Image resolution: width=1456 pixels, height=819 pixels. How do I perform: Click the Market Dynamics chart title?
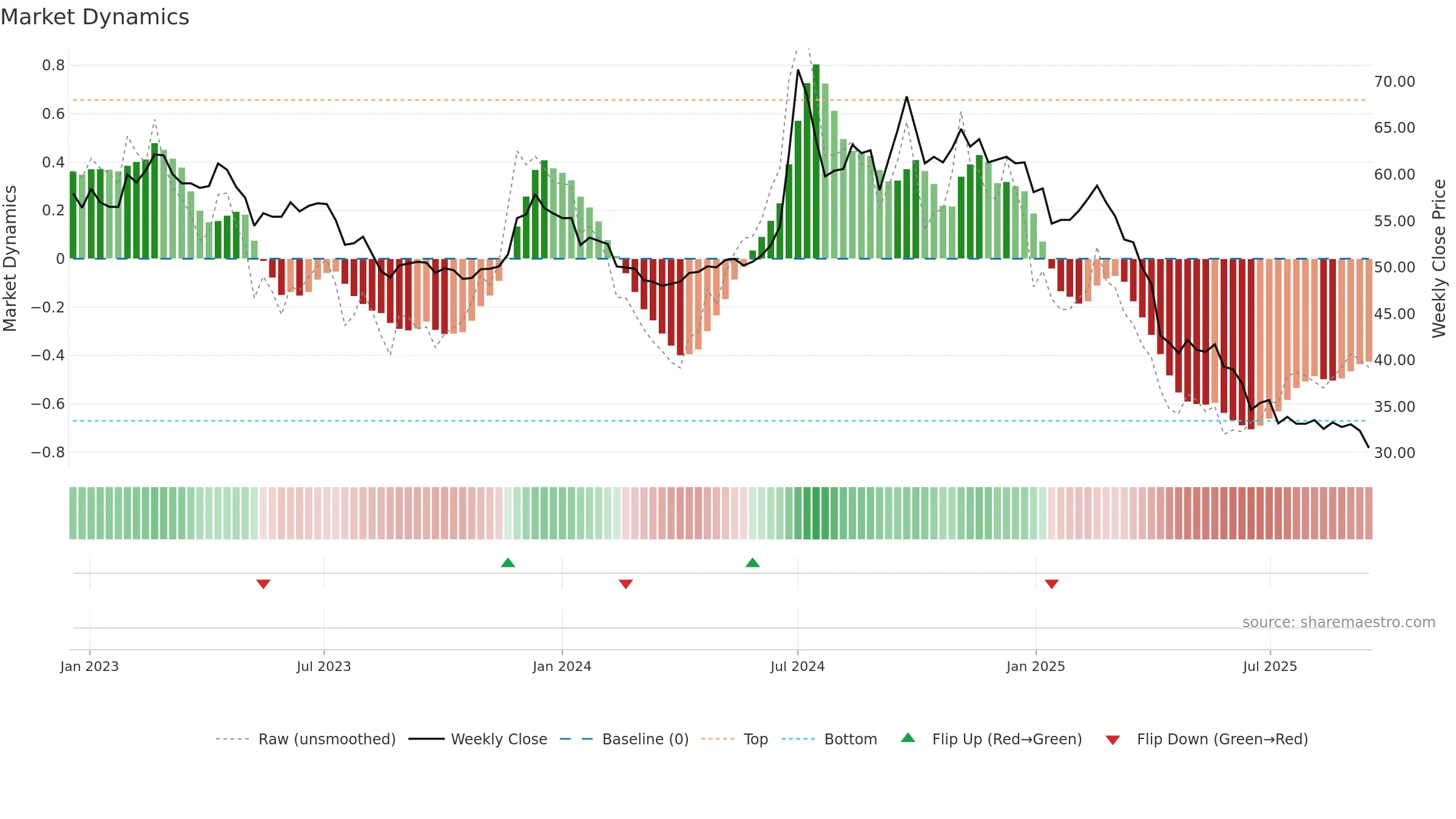tap(95, 17)
